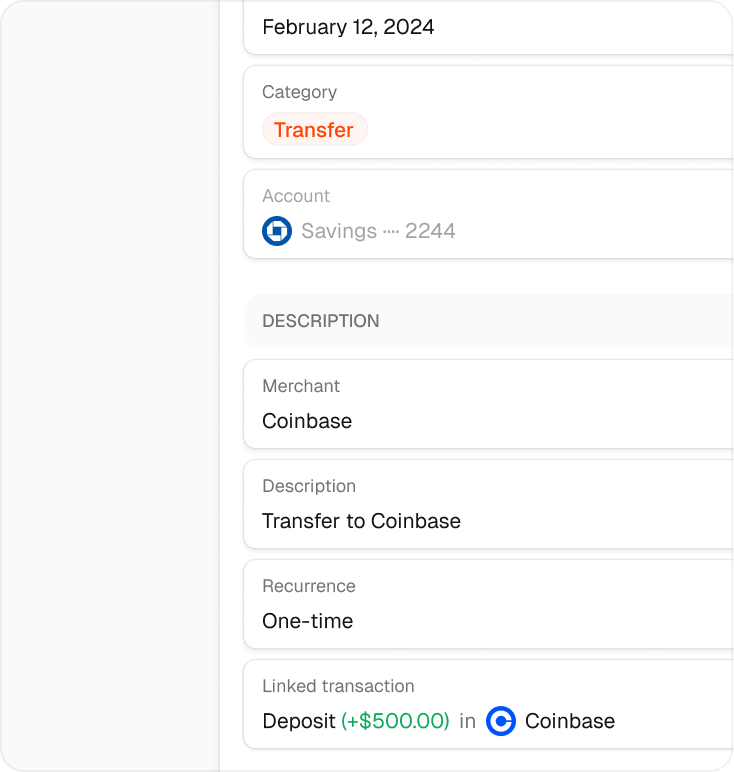Click the Description label above Transfer to Coinbase
This screenshot has height=772, width=734.
point(308,486)
